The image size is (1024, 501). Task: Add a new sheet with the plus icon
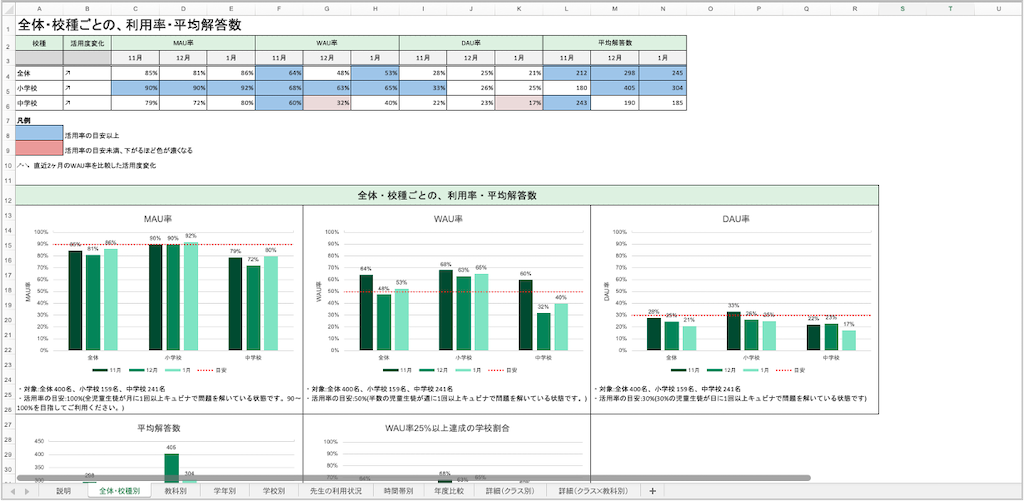[x=652, y=491]
